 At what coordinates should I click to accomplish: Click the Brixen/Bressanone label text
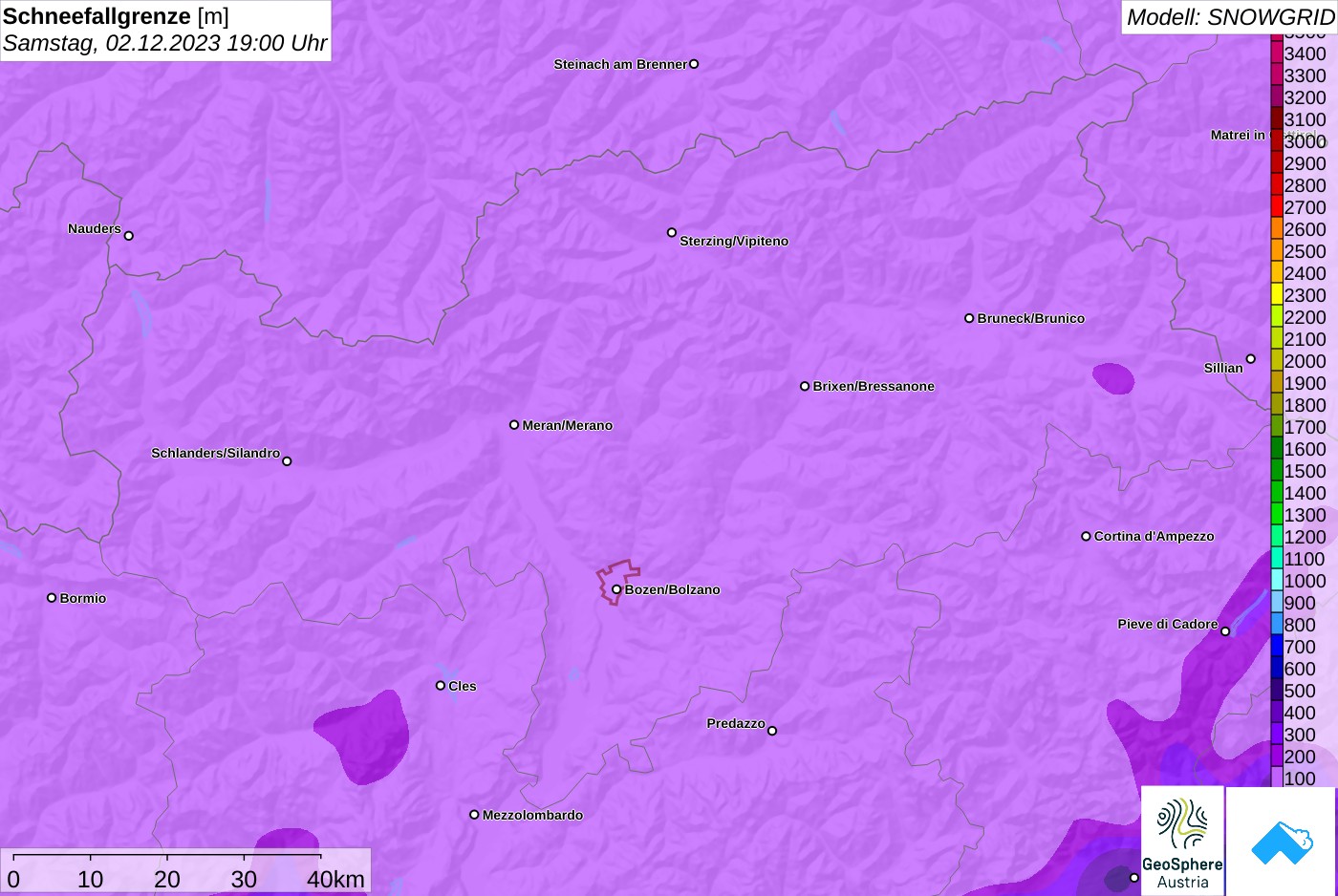point(874,386)
